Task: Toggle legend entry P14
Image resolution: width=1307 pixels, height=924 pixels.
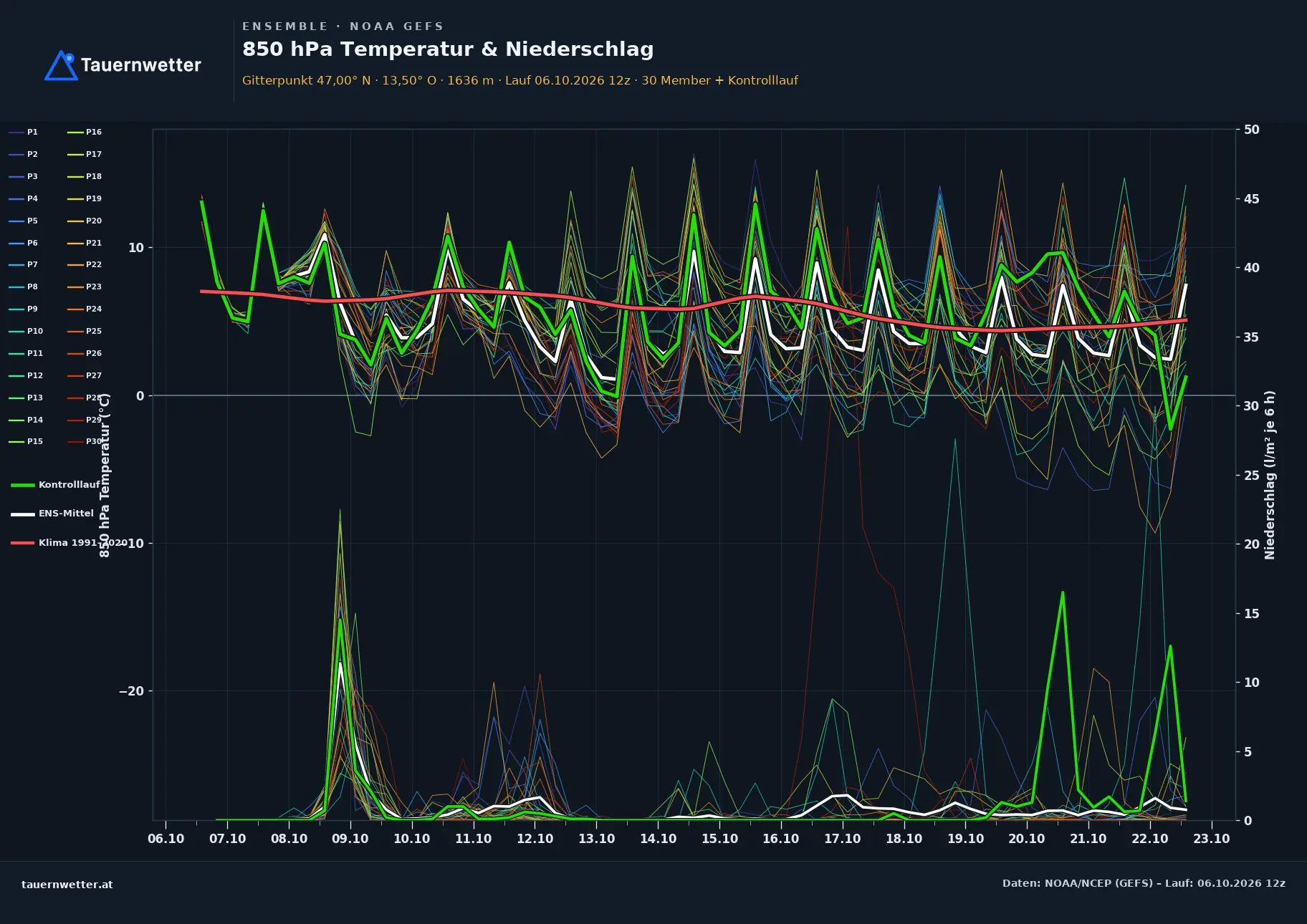Action: tap(26, 420)
